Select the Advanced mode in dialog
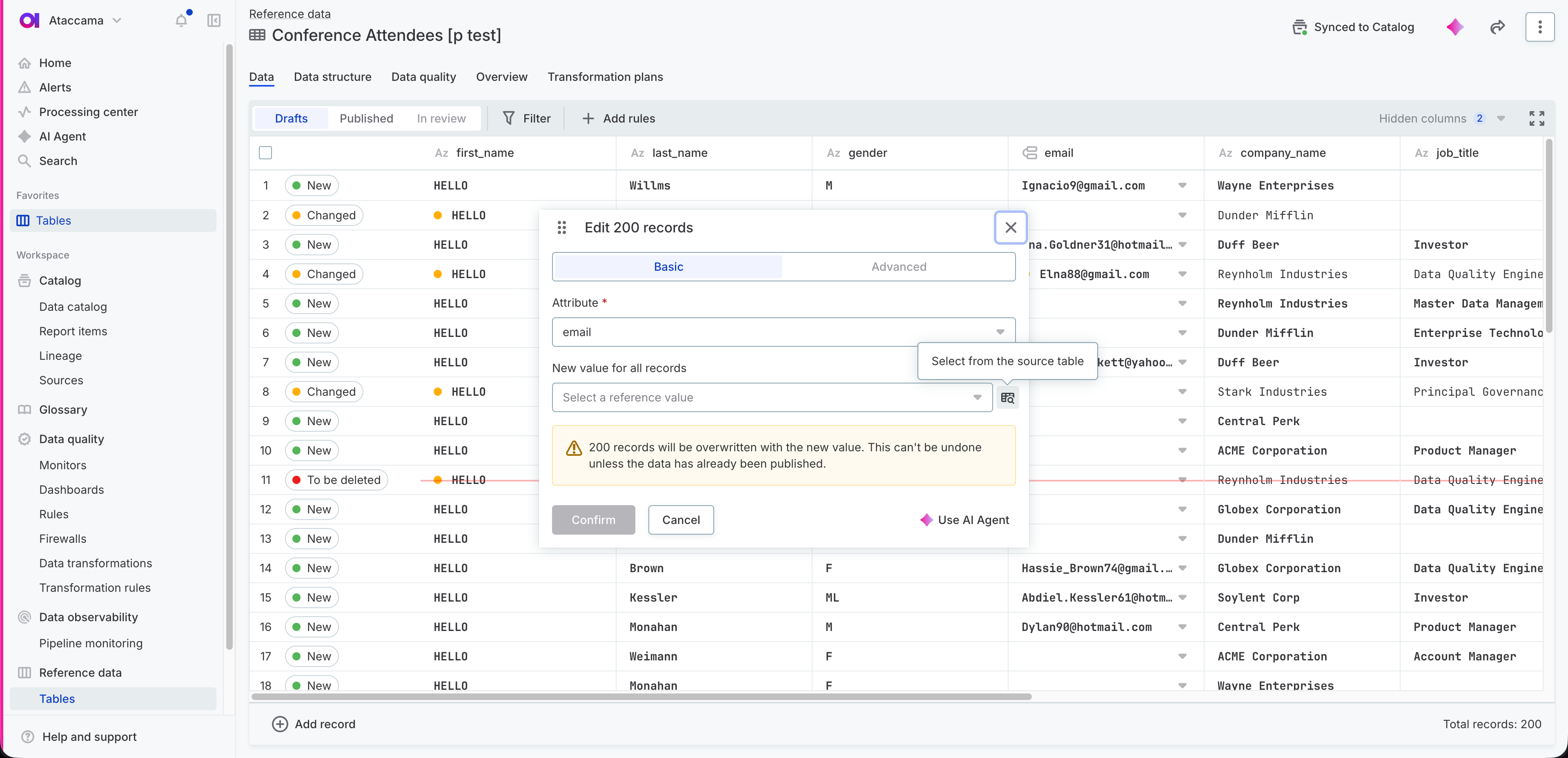Image resolution: width=1568 pixels, height=758 pixels. click(x=898, y=266)
